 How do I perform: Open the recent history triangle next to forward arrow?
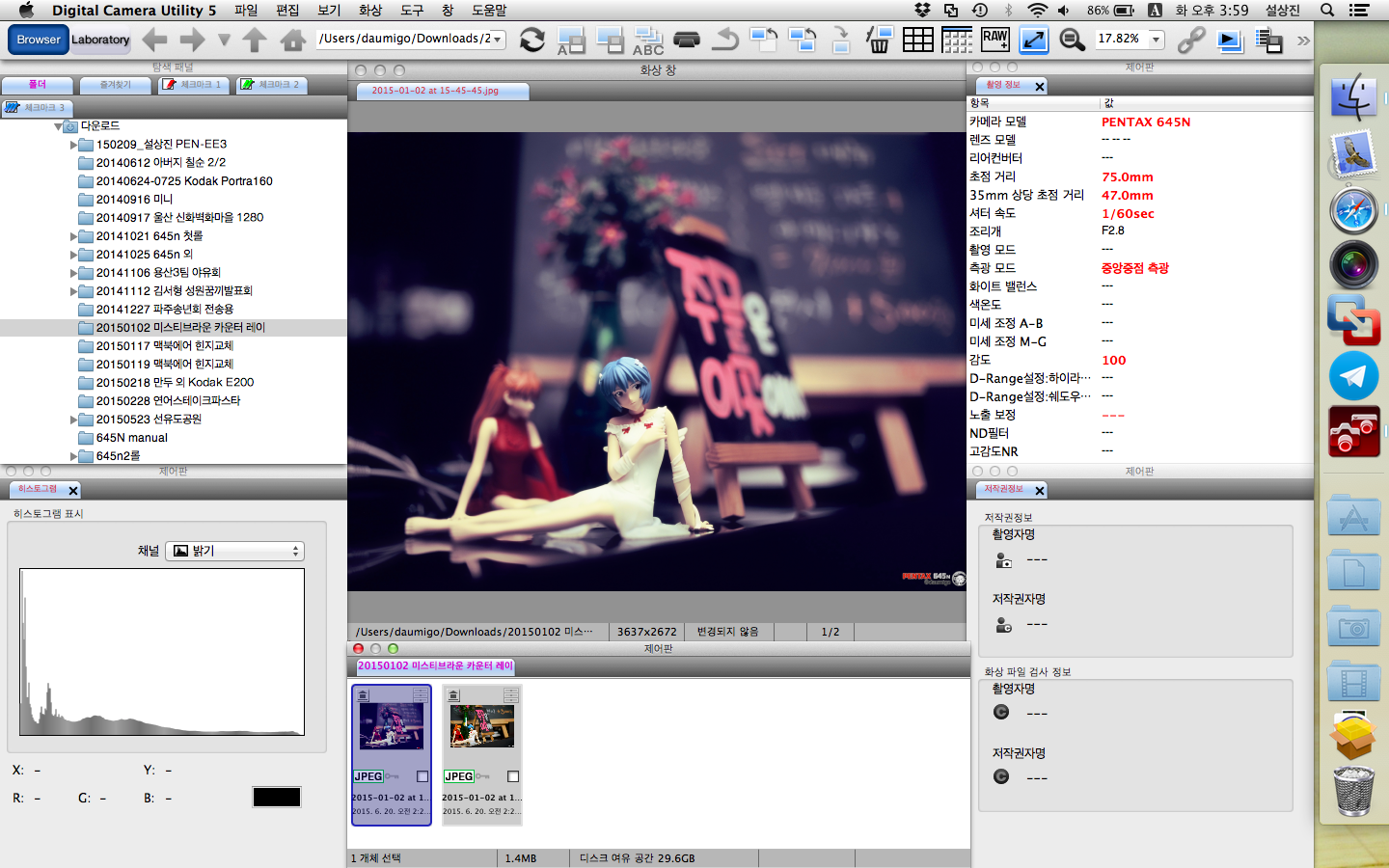pos(224,41)
